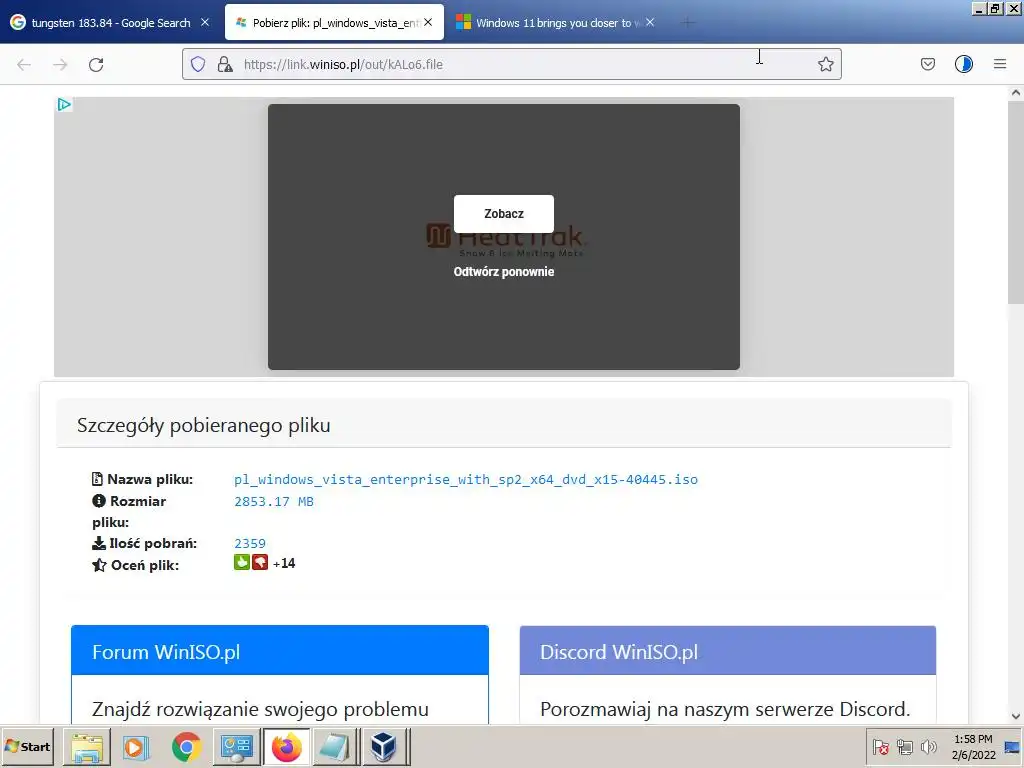Close the Windows 11 tab
This screenshot has width=1024, height=768.
[650, 22]
